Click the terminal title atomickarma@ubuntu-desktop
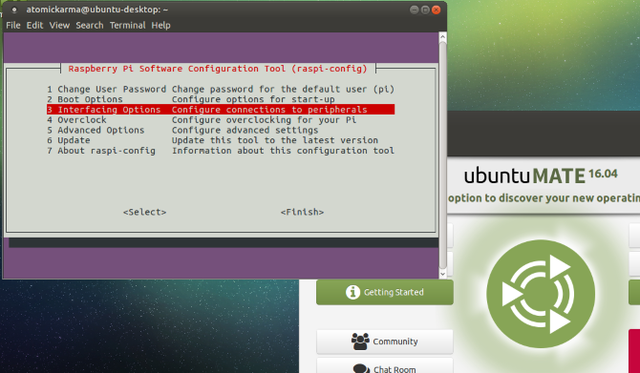 coord(97,9)
